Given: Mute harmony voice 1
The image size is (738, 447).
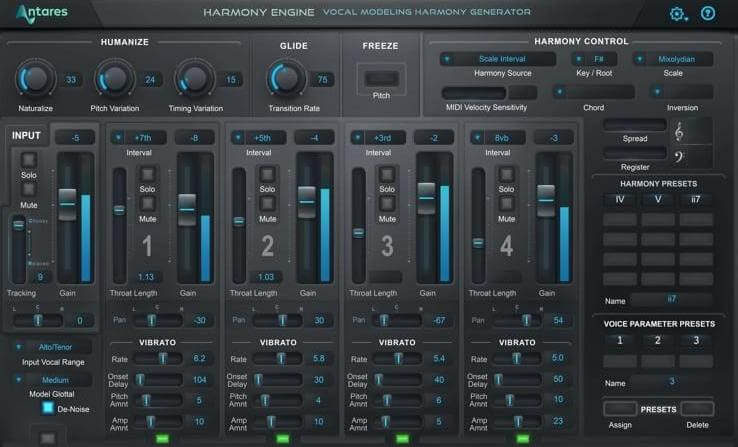Looking at the screenshot, I should point(147,204).
